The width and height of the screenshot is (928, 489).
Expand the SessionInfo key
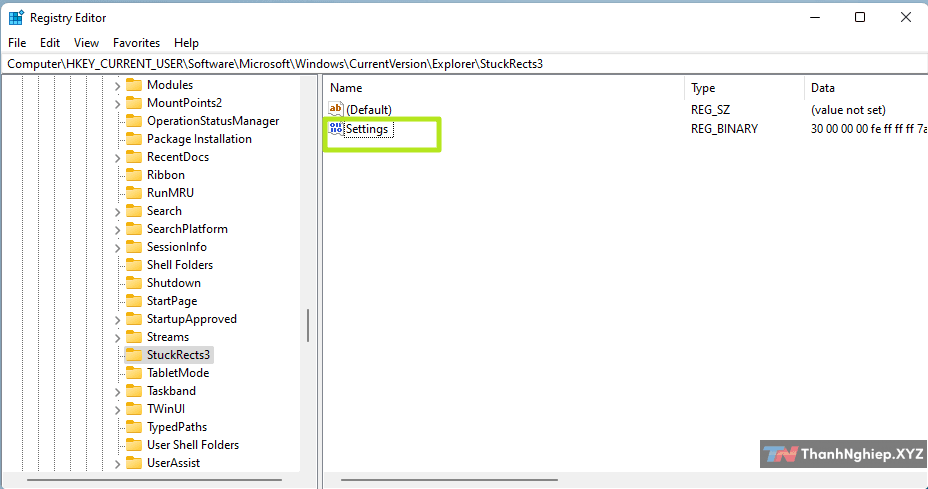117,247
